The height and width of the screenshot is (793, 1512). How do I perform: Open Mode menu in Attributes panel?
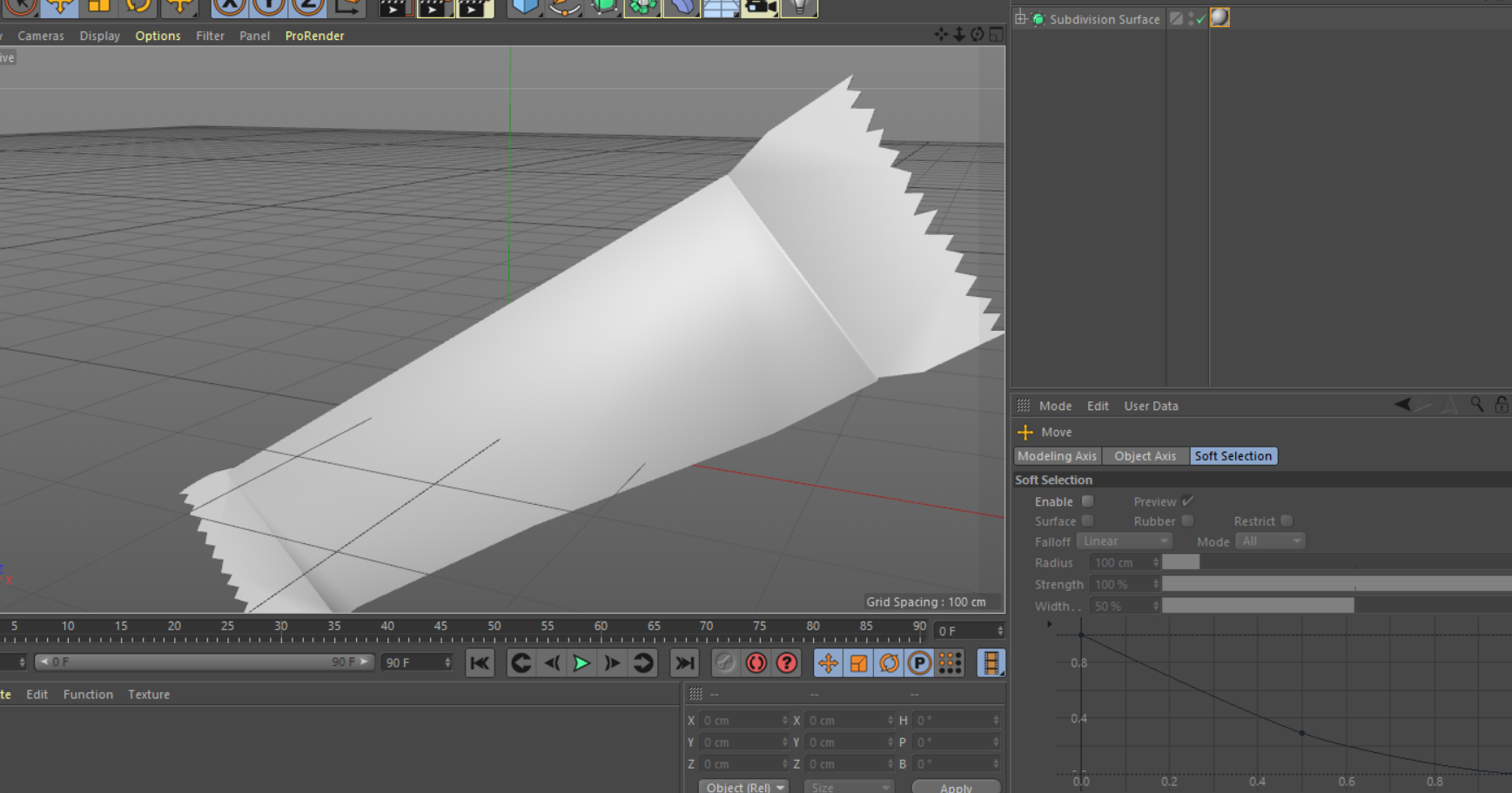1055,406
